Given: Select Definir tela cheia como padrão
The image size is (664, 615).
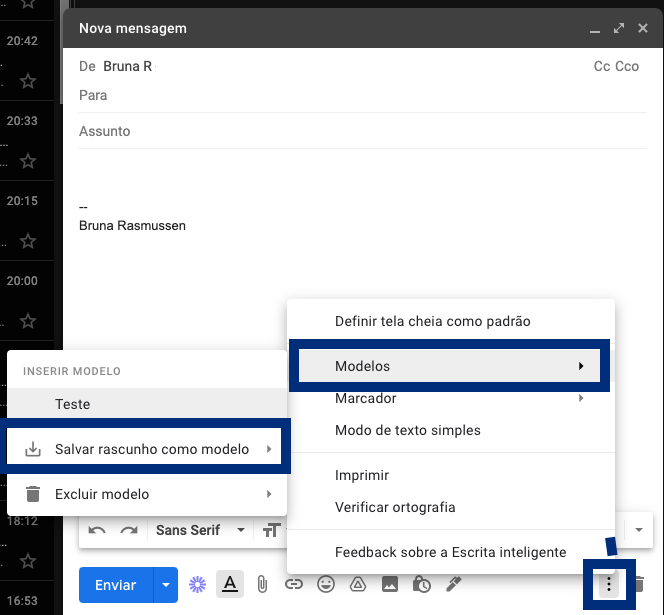Looking at the screenshot, I should click(x=451, y=321).
